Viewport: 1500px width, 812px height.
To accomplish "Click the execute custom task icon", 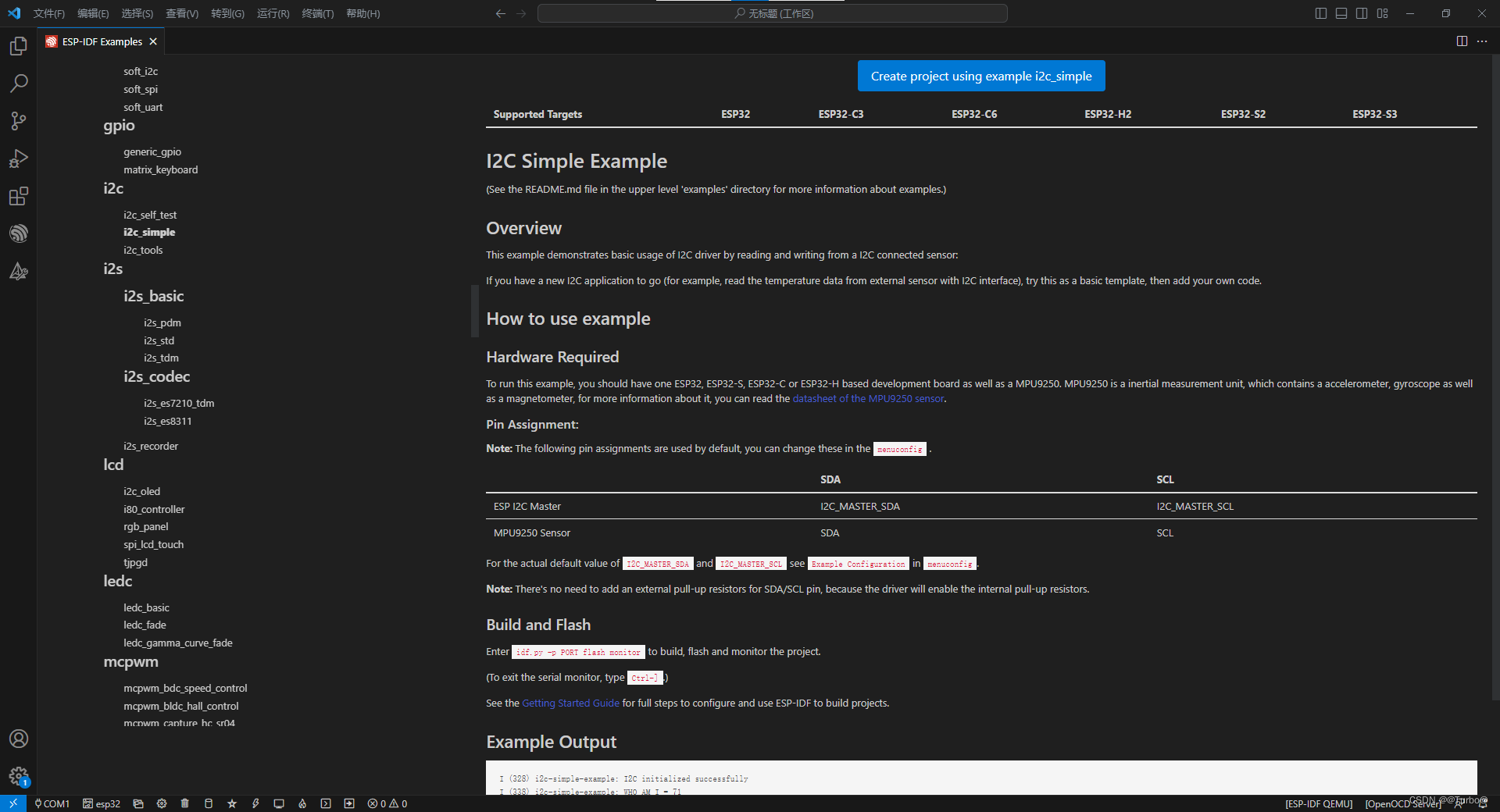I will 349,803.
